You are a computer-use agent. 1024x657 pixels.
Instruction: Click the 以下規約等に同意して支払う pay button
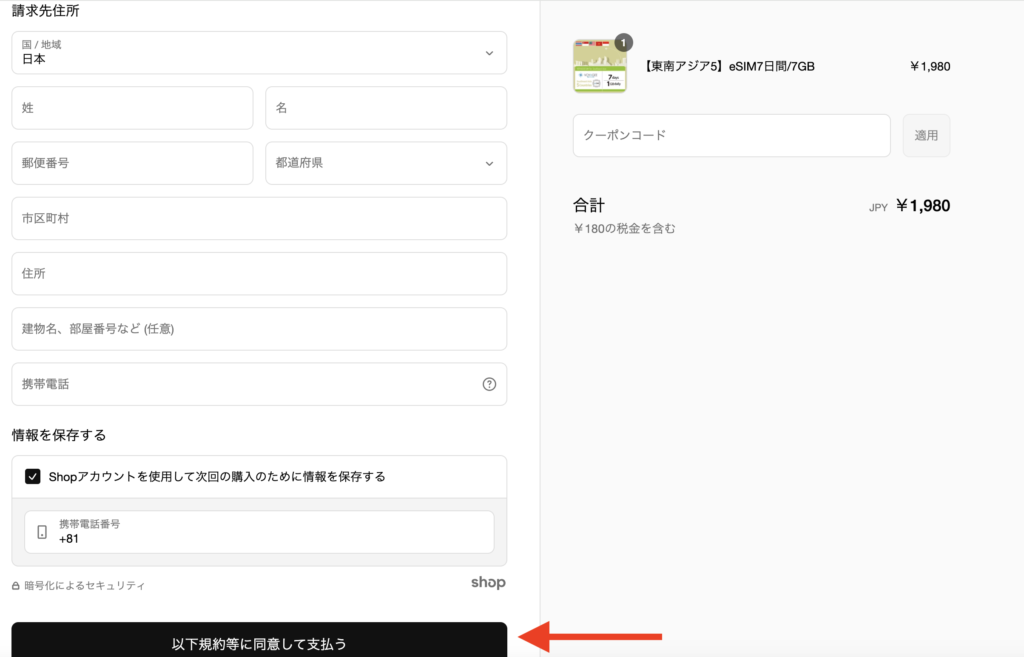point(259,640)
